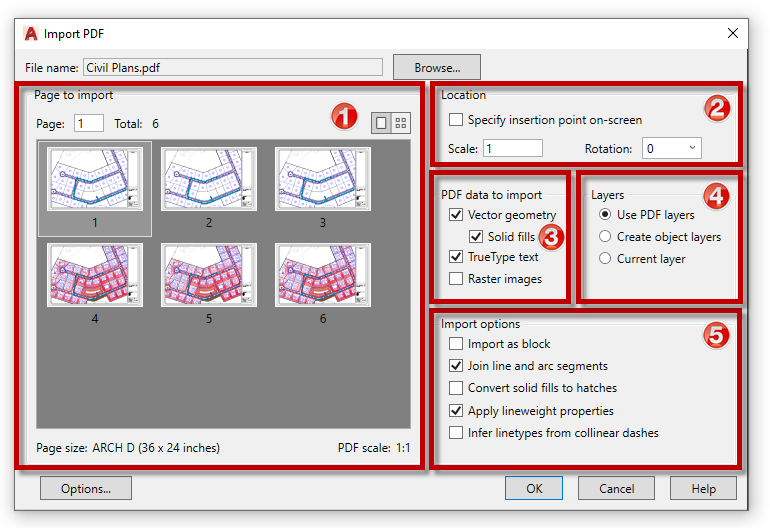
Task: Close the Import PDF dialog
Action: point(733,33)
